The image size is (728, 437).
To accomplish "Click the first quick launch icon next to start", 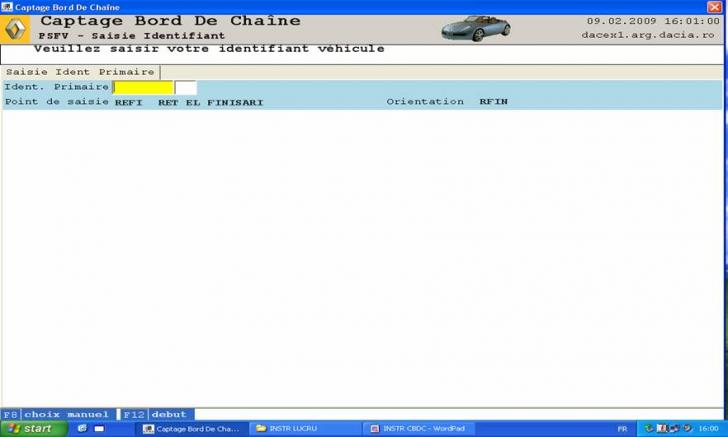I will (x=82, y=429).
